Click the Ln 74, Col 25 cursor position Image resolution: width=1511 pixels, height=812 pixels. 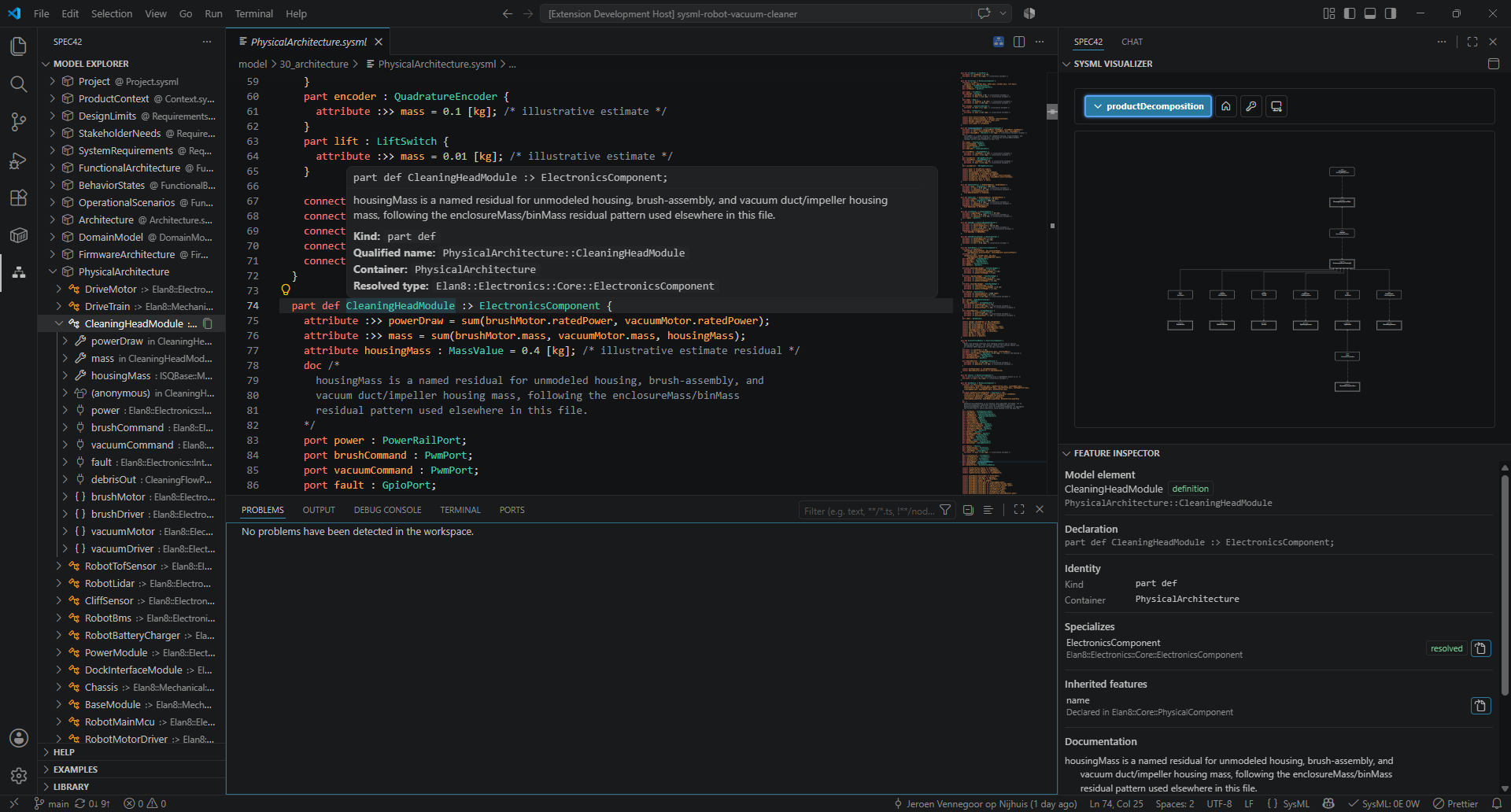click(x=1116, y=803)
